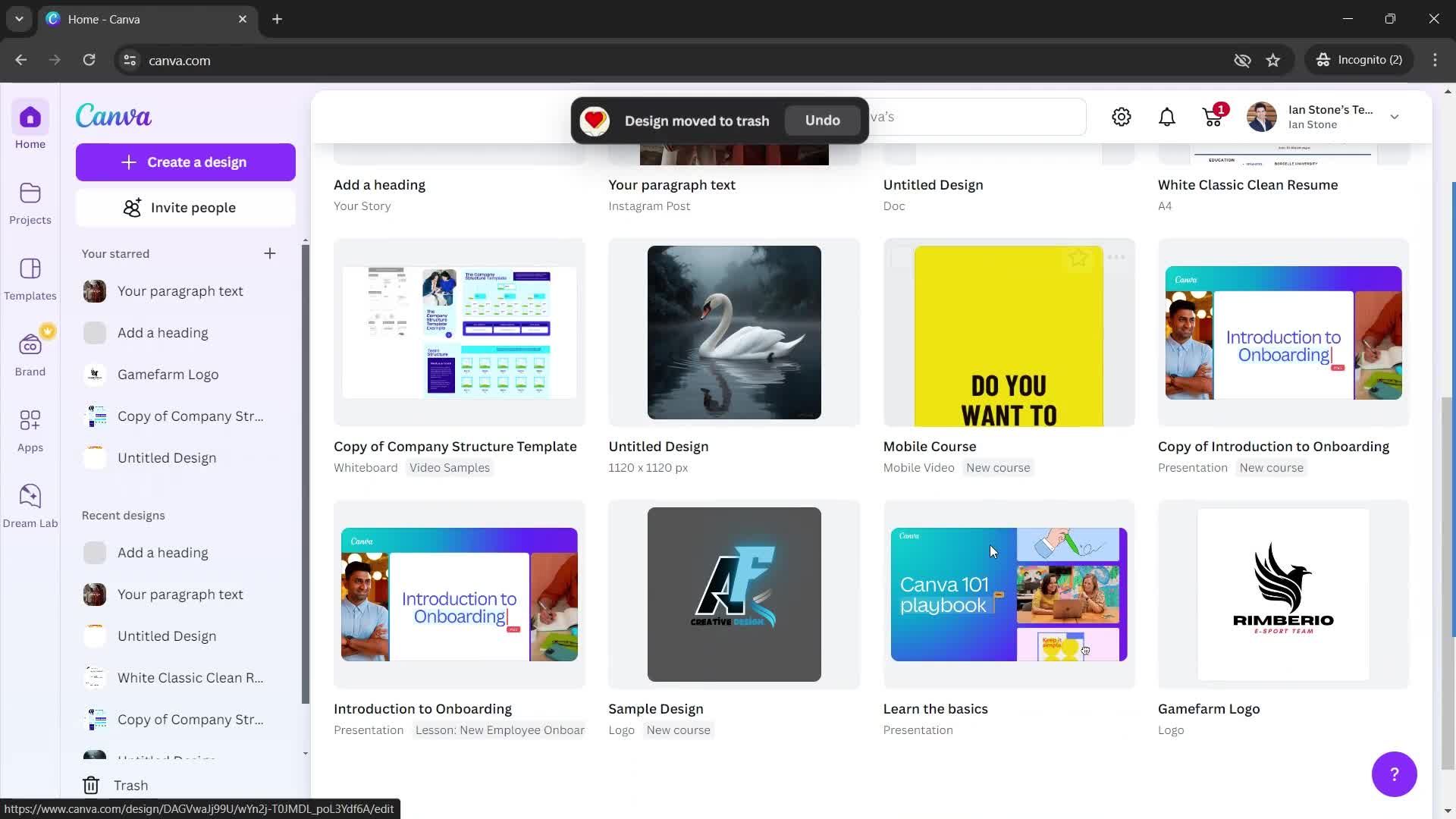Open notifications bell
The height and width of the screenshot is (819, 1456).
click(x=1167, y=117)
